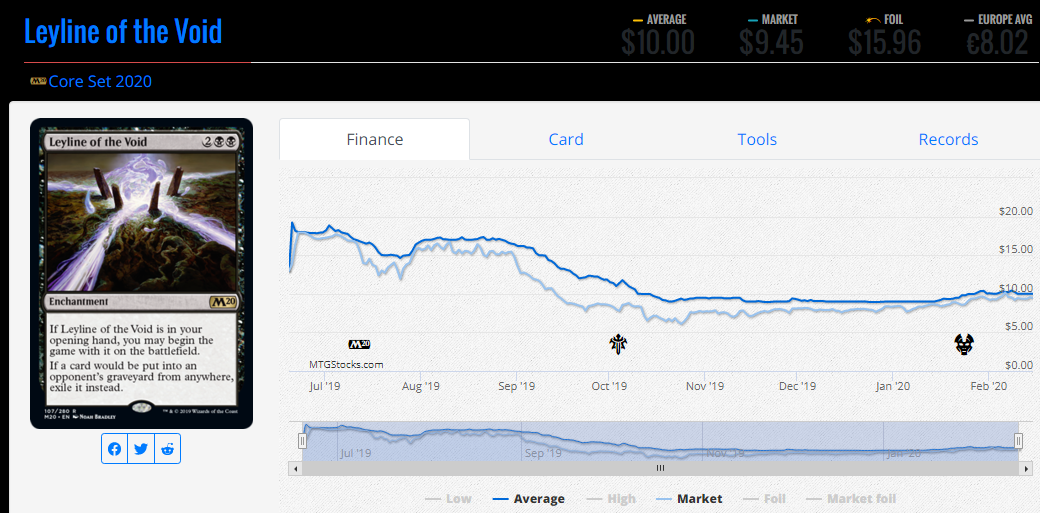Toggle the High series in legend

[x=611, y=498]
